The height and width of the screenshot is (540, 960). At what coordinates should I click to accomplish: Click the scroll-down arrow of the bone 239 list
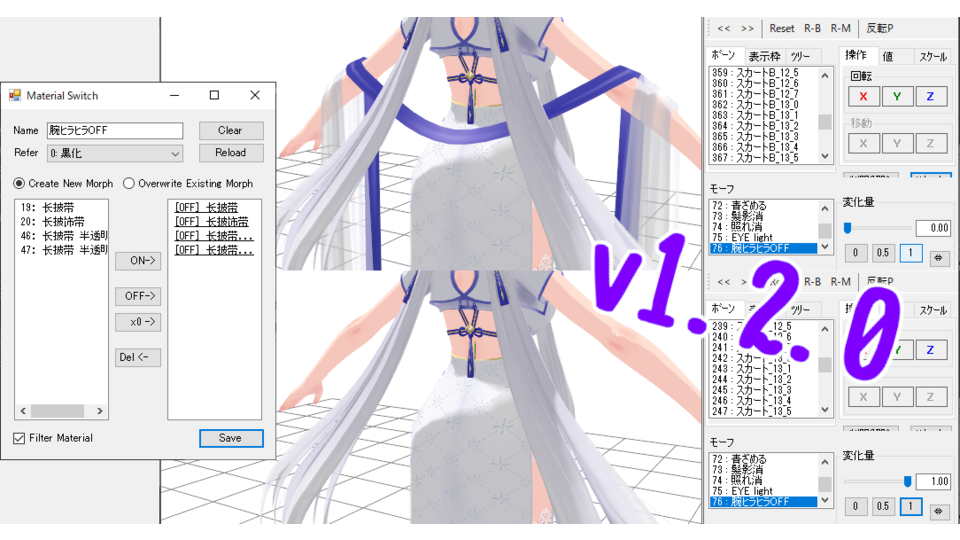(825, 410)
